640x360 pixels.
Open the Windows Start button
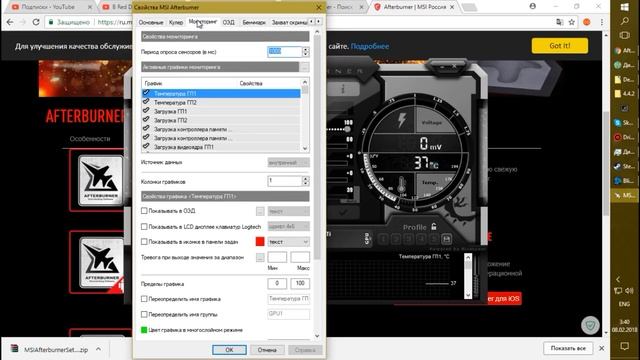(x=624, y=7)
